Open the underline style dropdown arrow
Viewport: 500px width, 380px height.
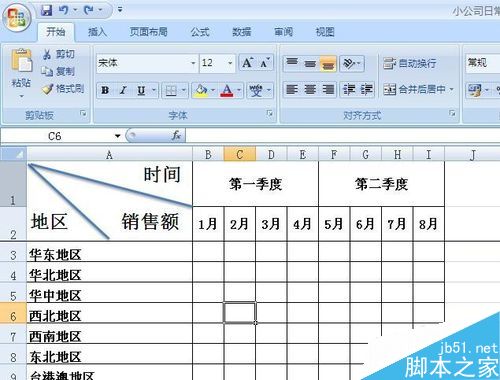tap(154, 90)
